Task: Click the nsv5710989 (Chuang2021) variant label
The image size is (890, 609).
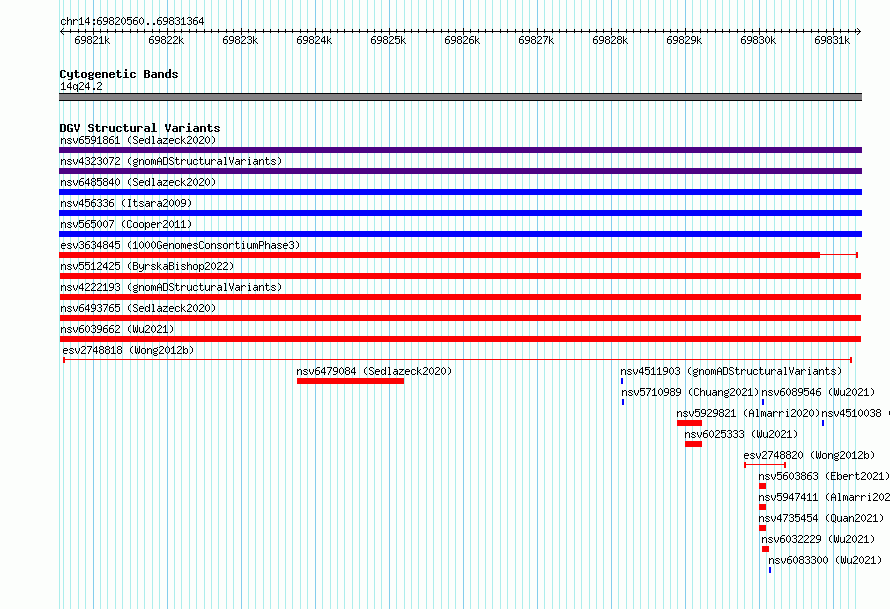Action: [x=690, y=392]
